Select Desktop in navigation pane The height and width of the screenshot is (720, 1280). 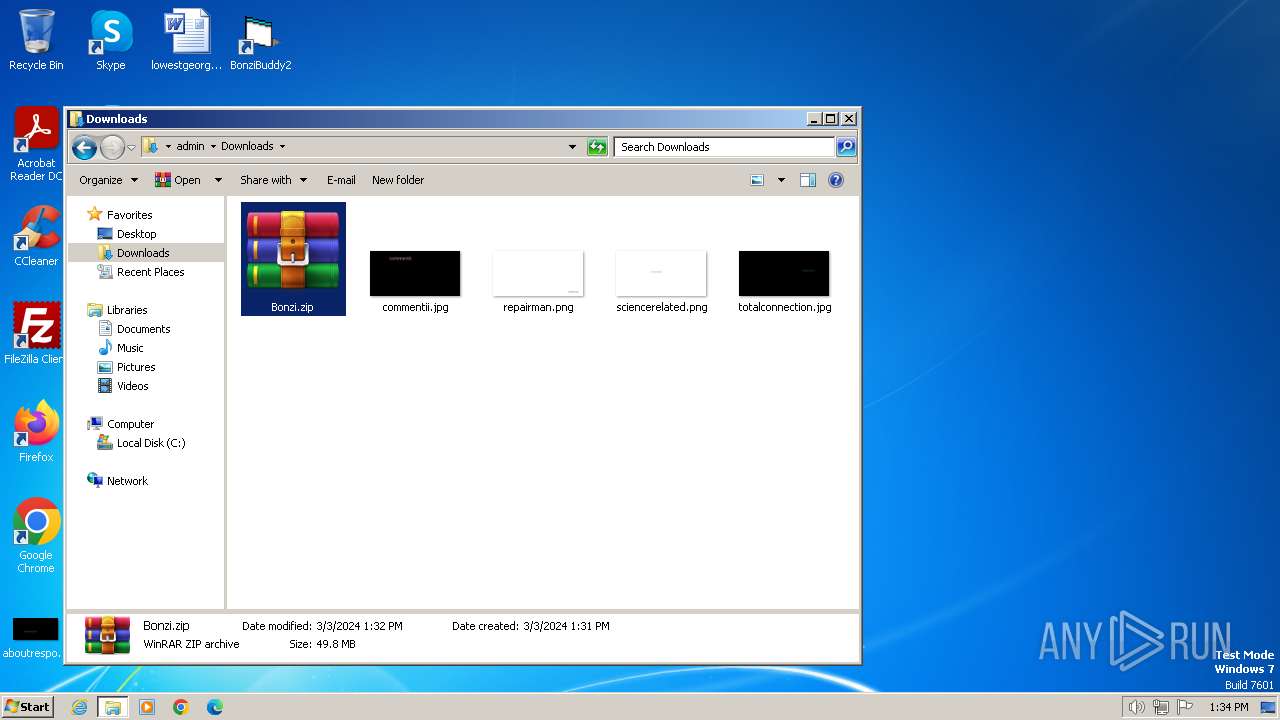[136, 234]
